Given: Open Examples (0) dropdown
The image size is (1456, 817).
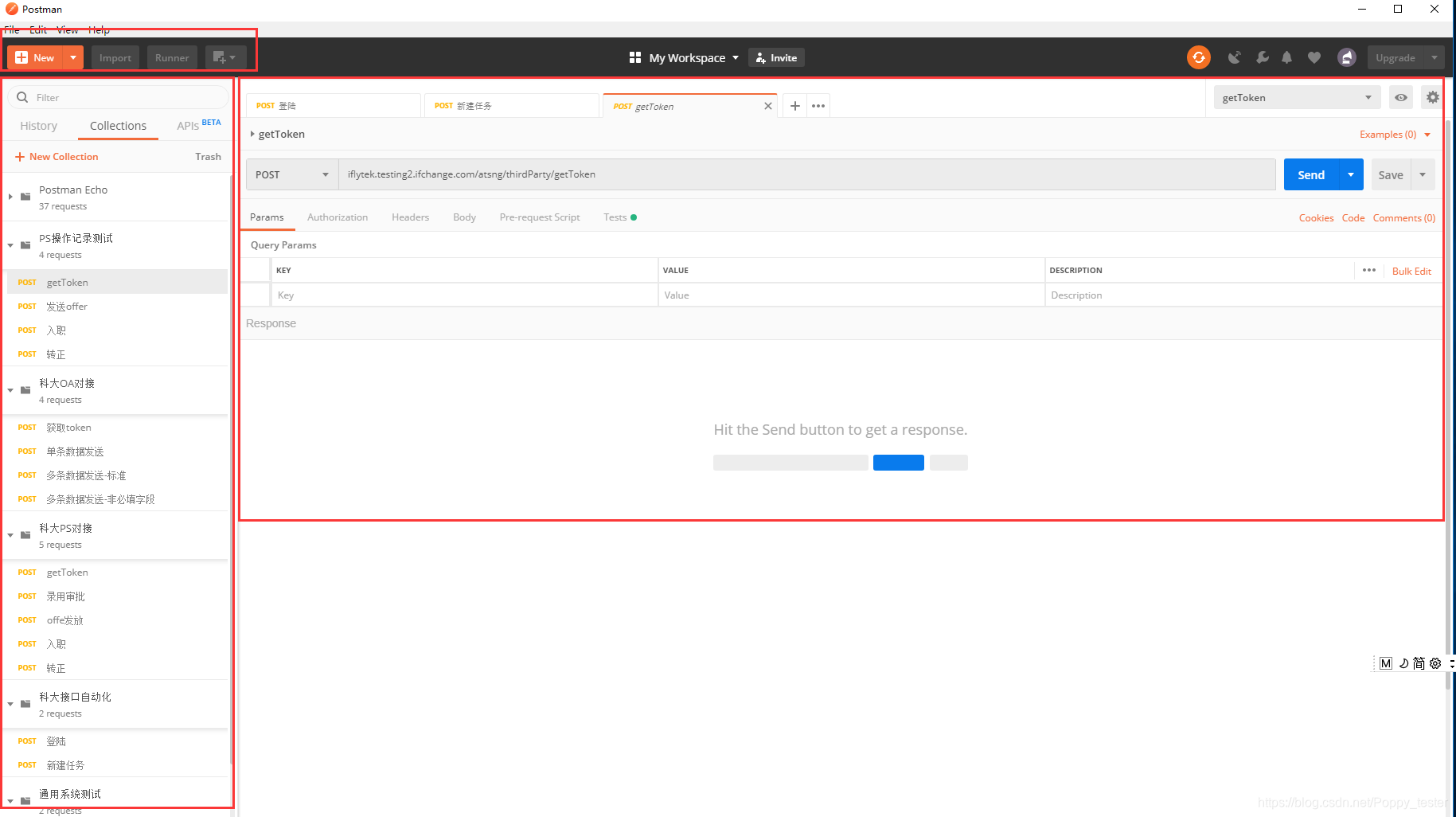Looking at the screenshot, I should pyautogui.click(x=1395, y=135).
